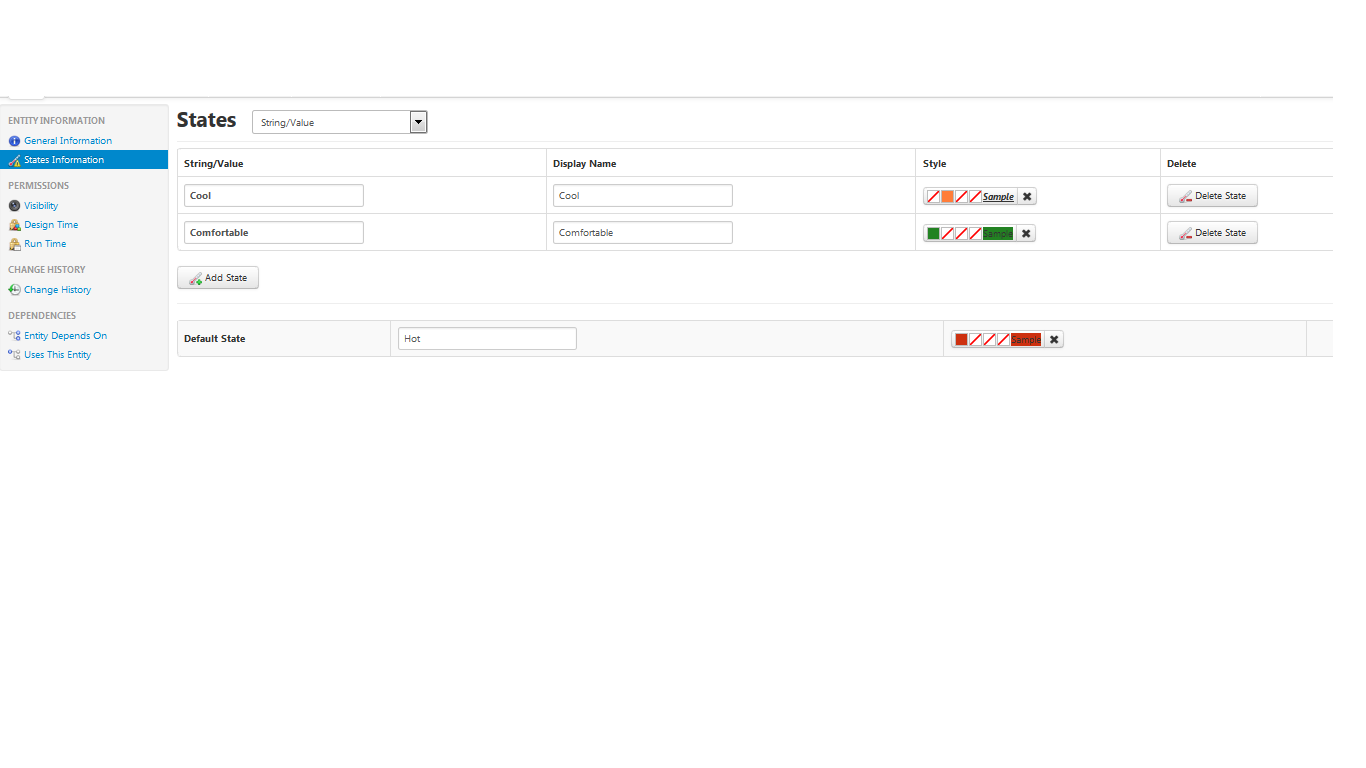Delete the Comfortable state
Viewport: 1366px width, 768px height.
click(1212, 233)
